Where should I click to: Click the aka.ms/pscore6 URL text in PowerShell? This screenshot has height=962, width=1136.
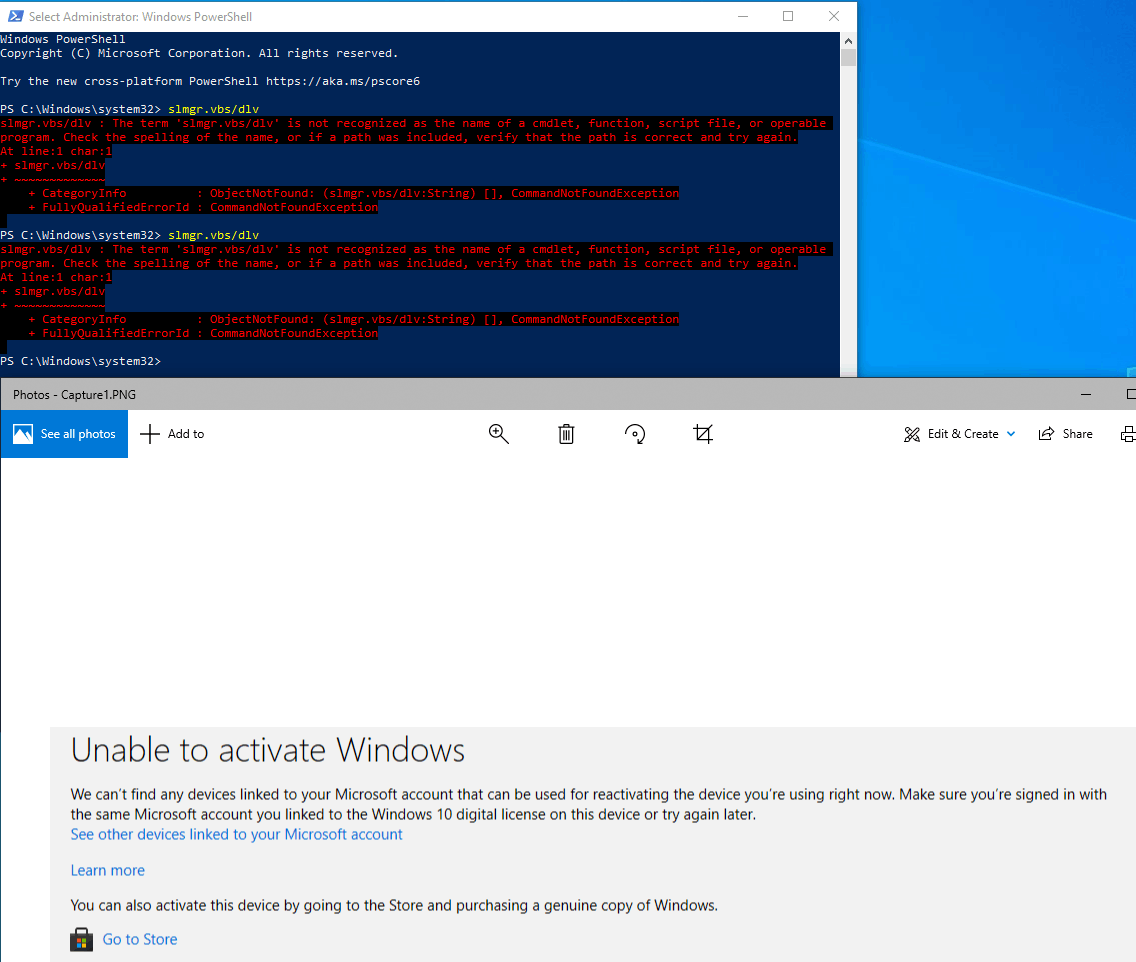[343, 81]
